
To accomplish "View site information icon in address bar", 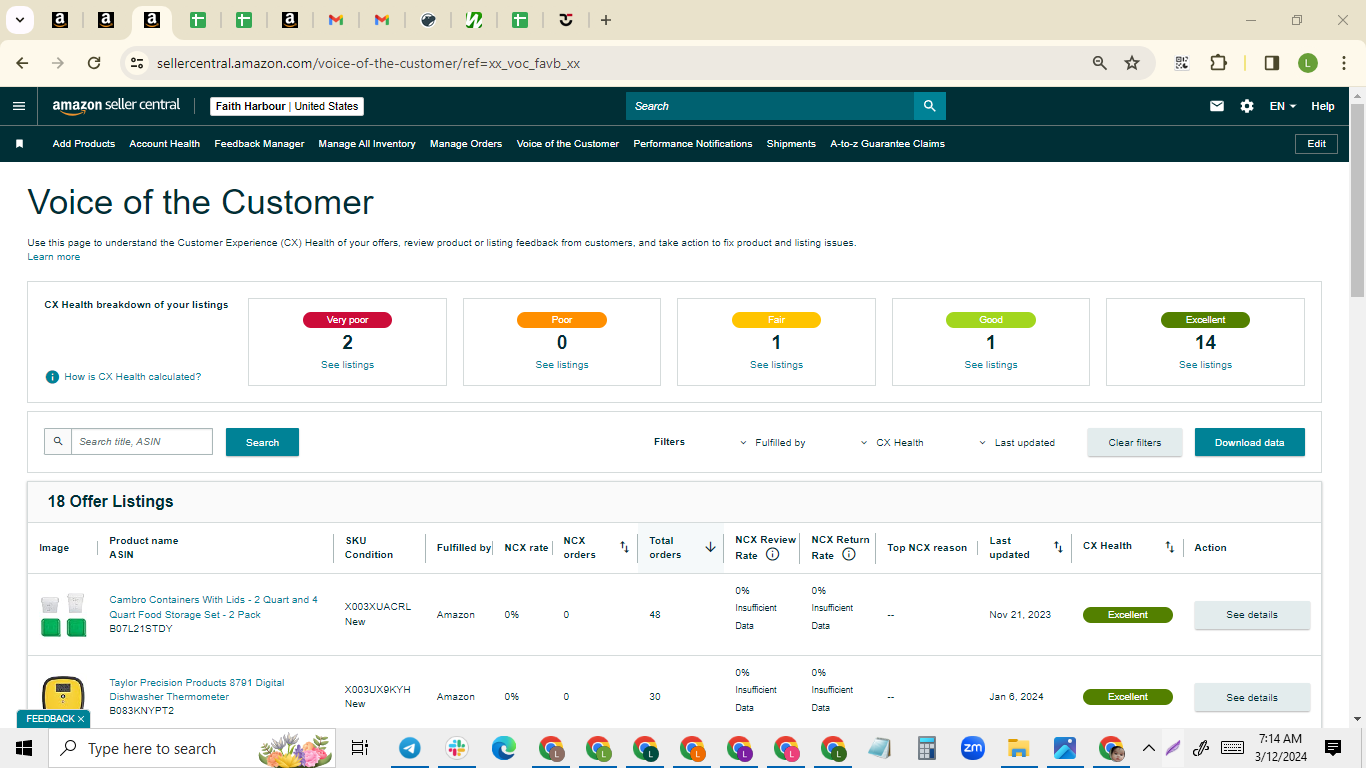I will [x=137, y=63].
